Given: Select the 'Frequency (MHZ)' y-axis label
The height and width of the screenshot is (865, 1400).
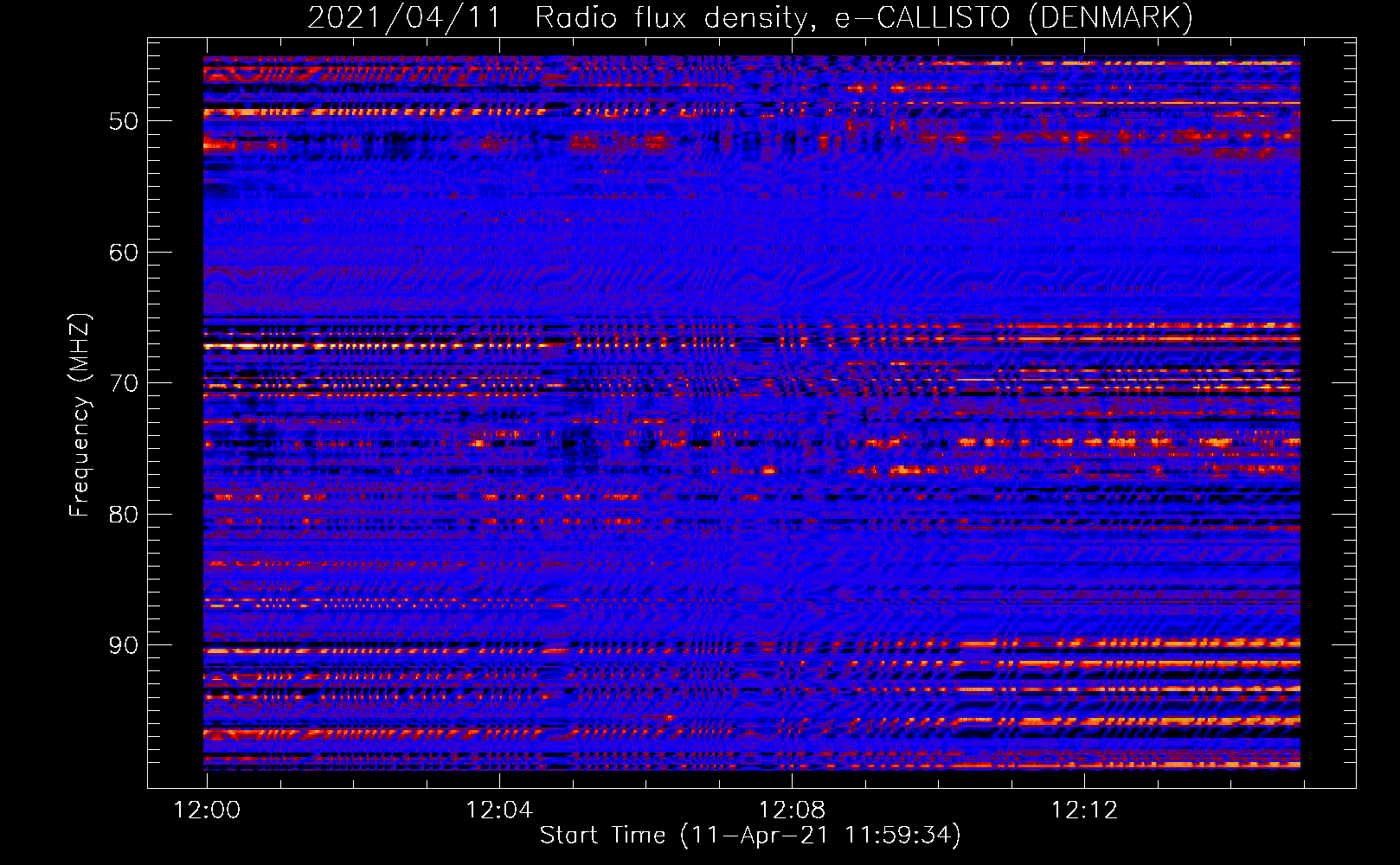Looking at the screenshot, I should pyautogui.click(x=80, y=415).
